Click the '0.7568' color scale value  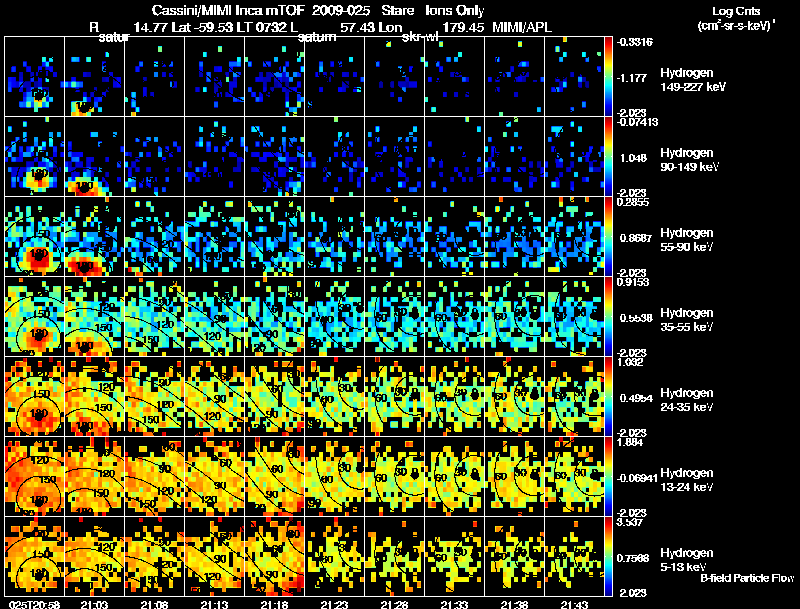[634, 559]
